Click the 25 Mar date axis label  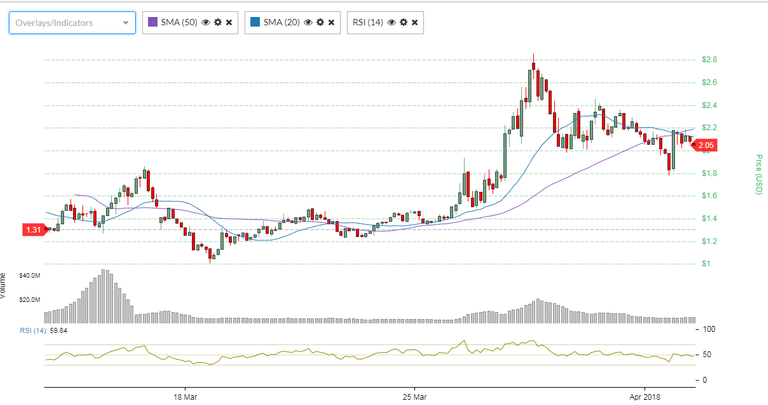pos(413,397)
